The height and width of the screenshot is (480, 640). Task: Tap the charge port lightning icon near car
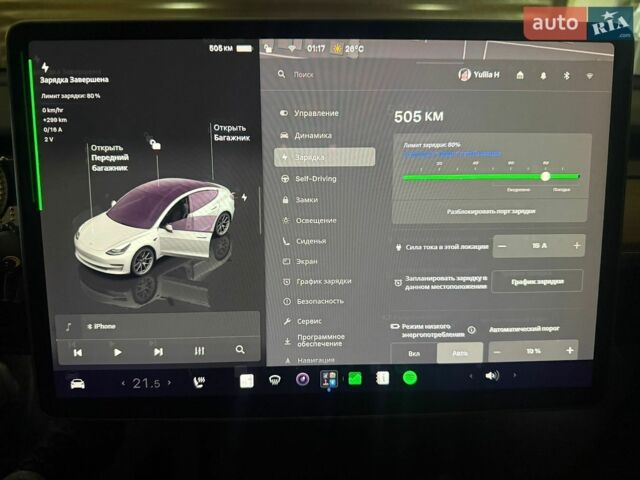(244, 198)
